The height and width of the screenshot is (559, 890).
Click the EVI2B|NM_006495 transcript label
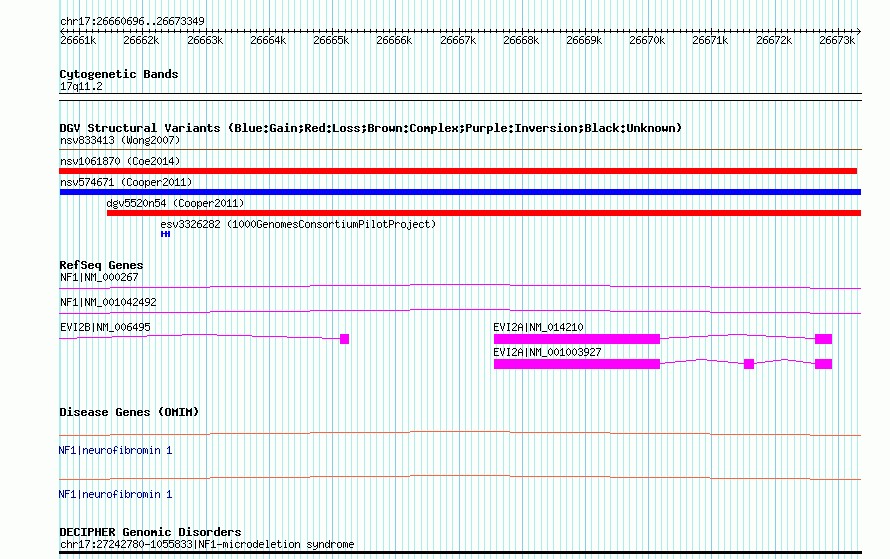(x=105, y=327)
